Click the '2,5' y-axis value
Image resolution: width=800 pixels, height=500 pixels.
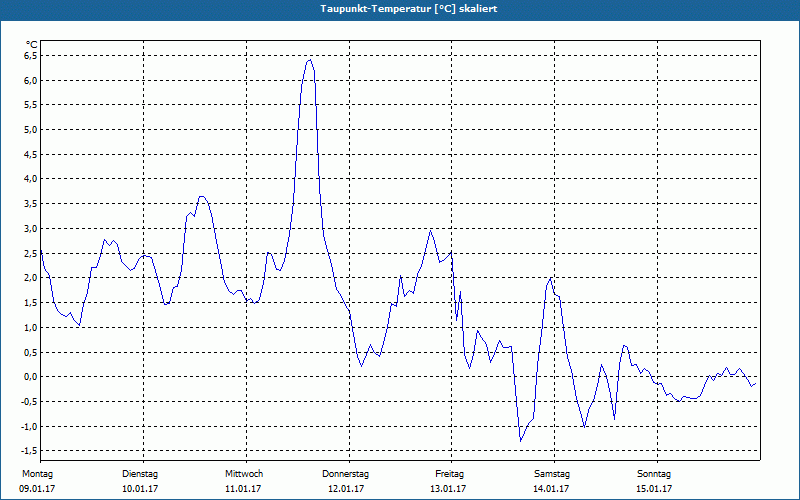click(31, 254)
